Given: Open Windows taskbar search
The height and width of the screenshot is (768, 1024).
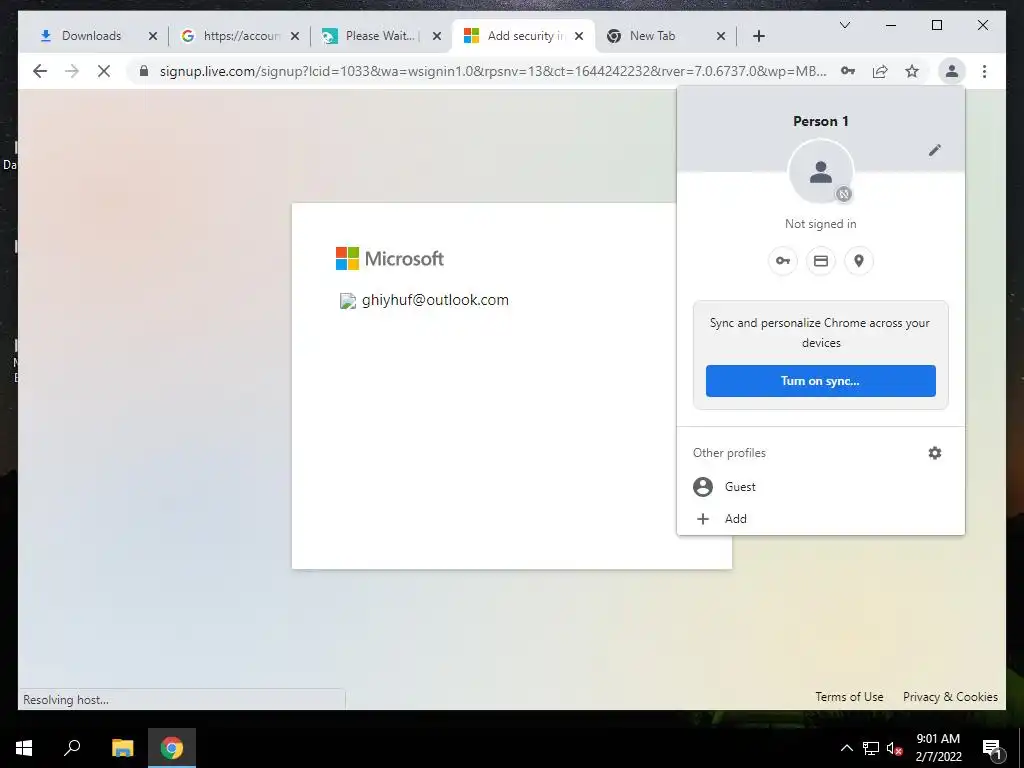Looking at the screenshot, I should (72, 748).
